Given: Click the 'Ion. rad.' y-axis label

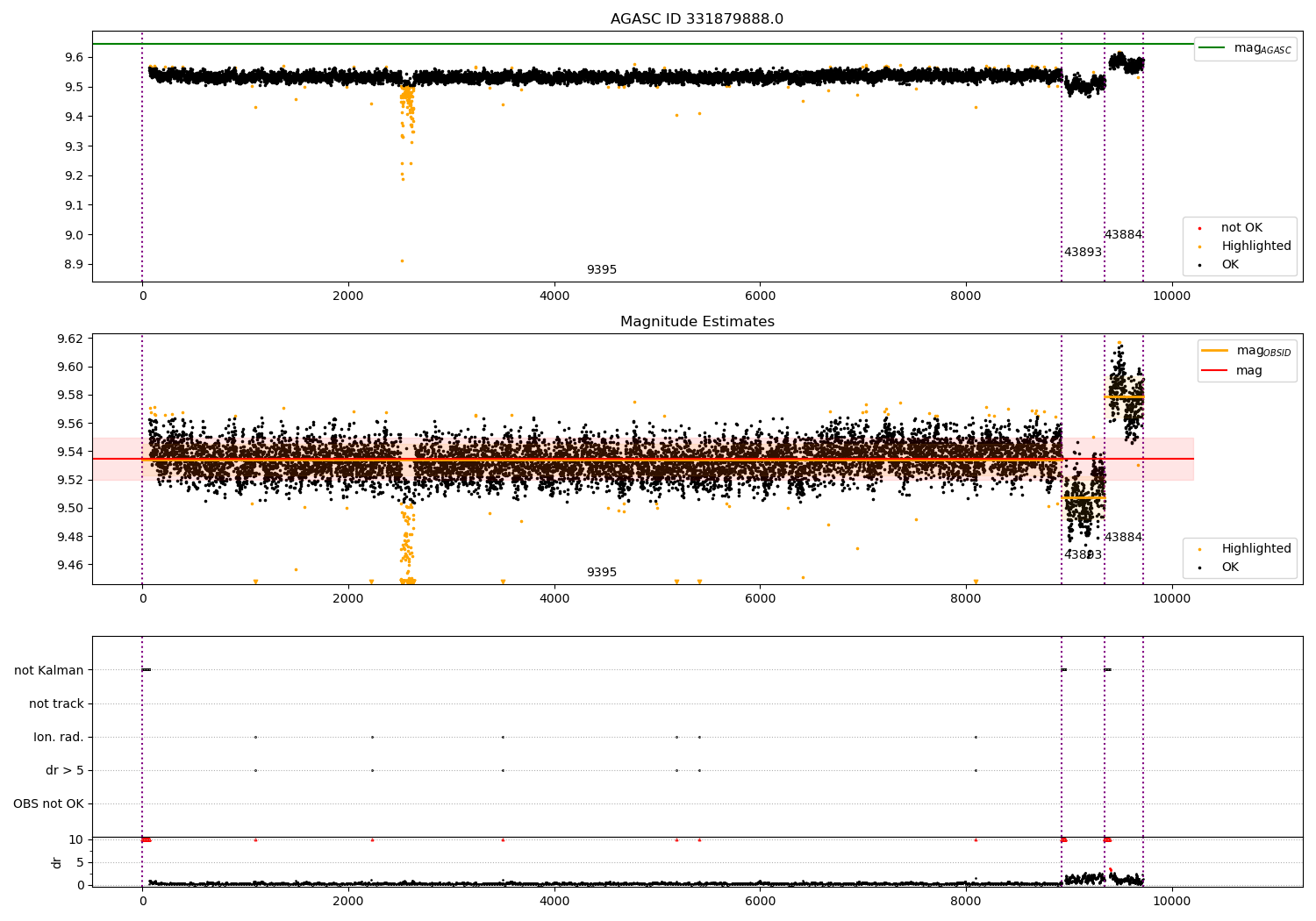Looking at the screenshot, I should click(x=59, y=737).
